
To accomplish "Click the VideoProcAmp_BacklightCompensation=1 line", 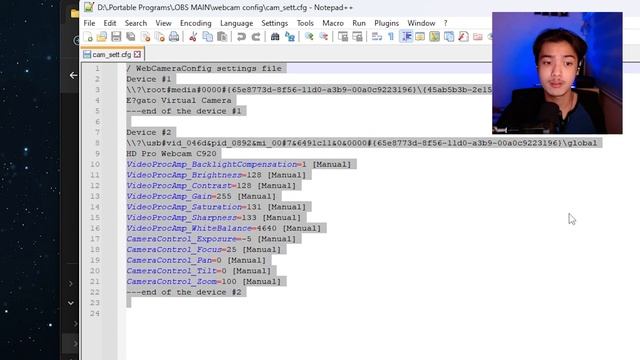I will 239,164.
